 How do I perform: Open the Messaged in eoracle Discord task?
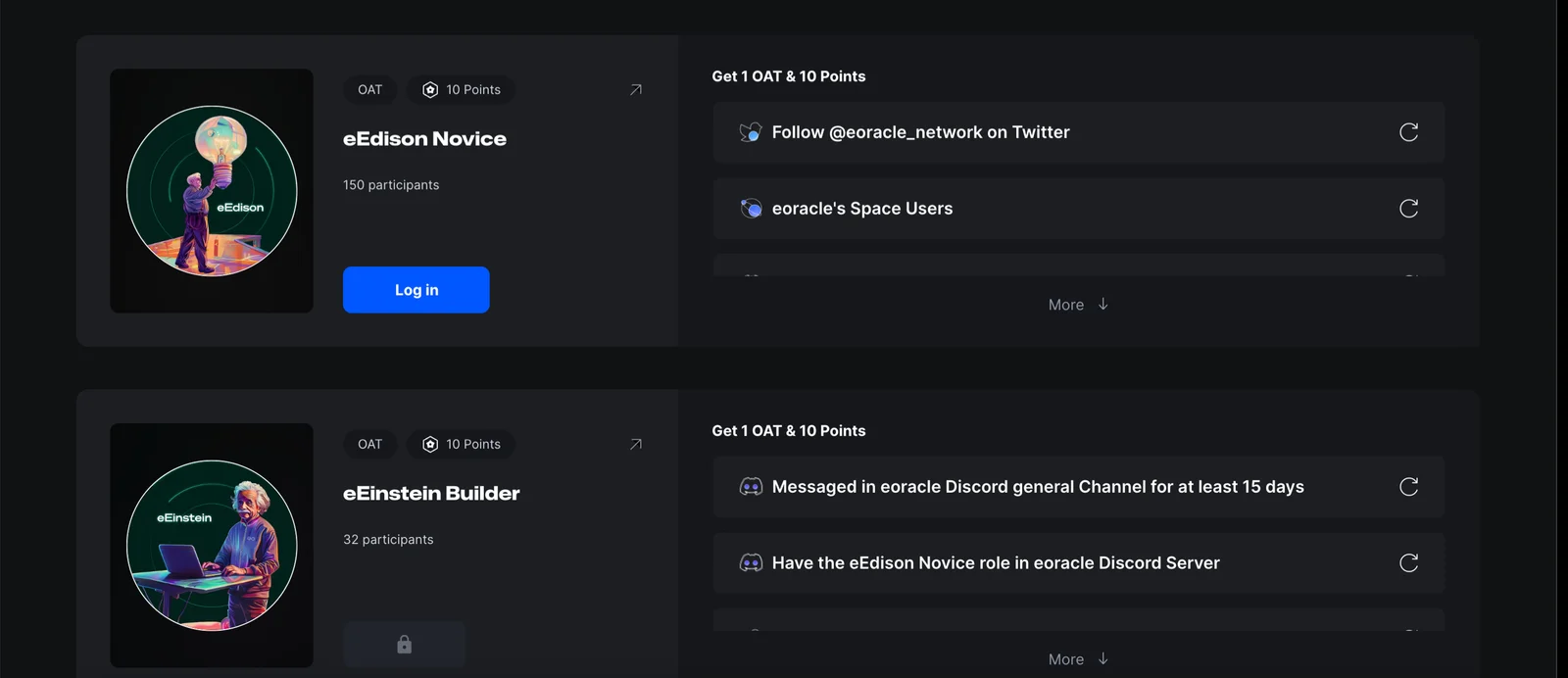1079,487
